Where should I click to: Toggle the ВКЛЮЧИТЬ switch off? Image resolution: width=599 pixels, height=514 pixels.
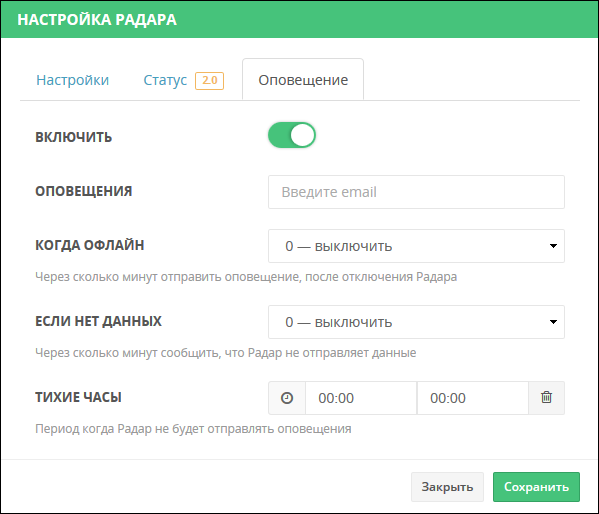pos(292,135)
